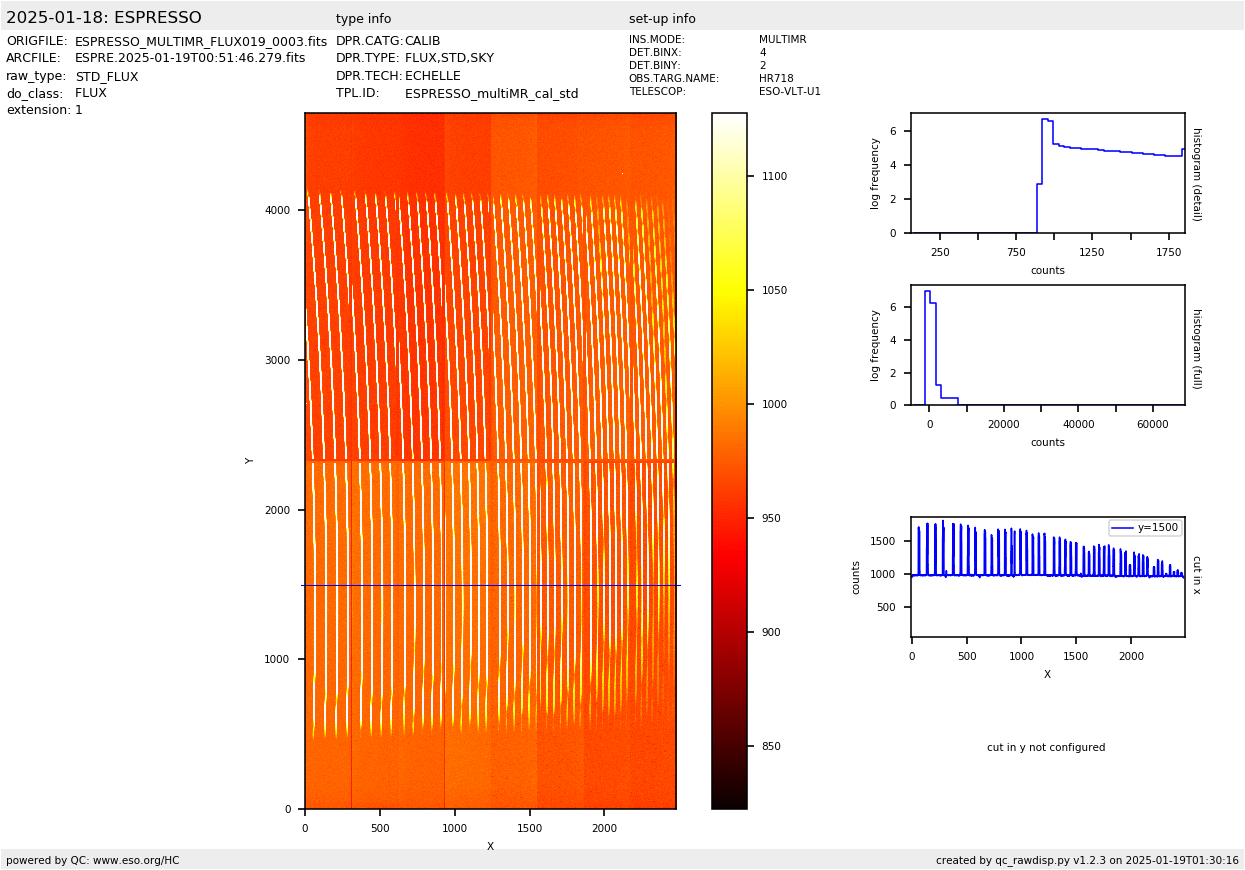Image resolution: width=1245 pixels, height=870 pixels.
Task: Click the main detector raw image
Action: click(x=490, y=400)
